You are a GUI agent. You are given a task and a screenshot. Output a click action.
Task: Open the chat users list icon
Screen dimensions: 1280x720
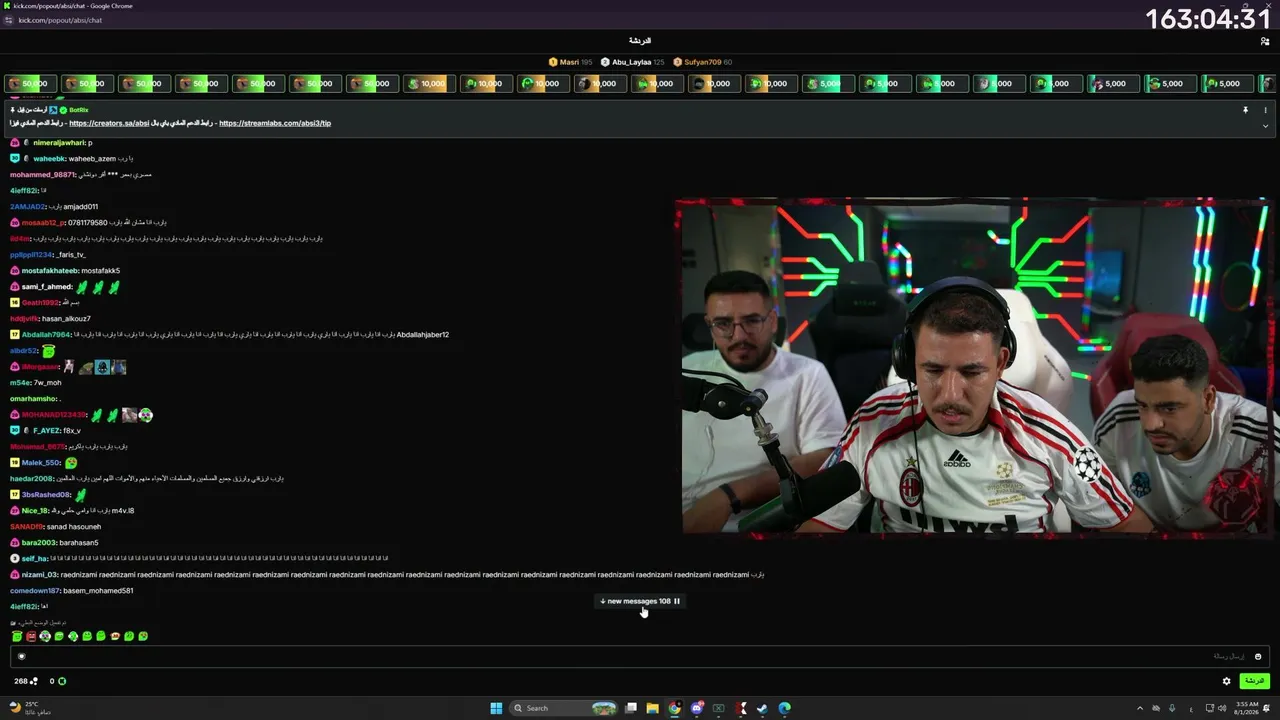1265,41
